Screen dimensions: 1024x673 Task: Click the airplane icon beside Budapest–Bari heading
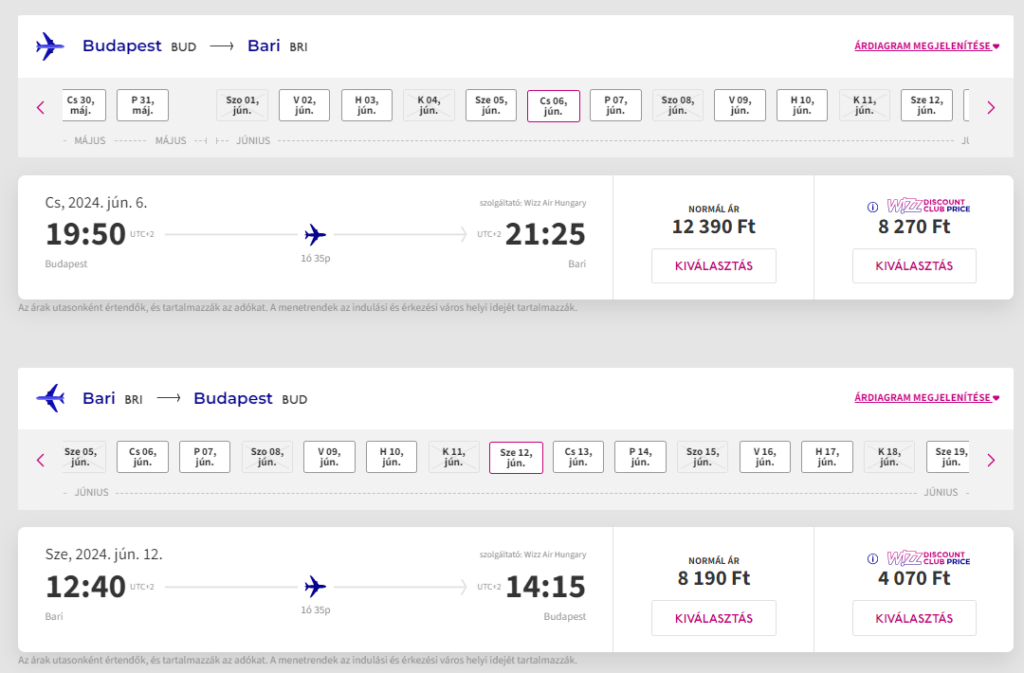coord(50,46)
